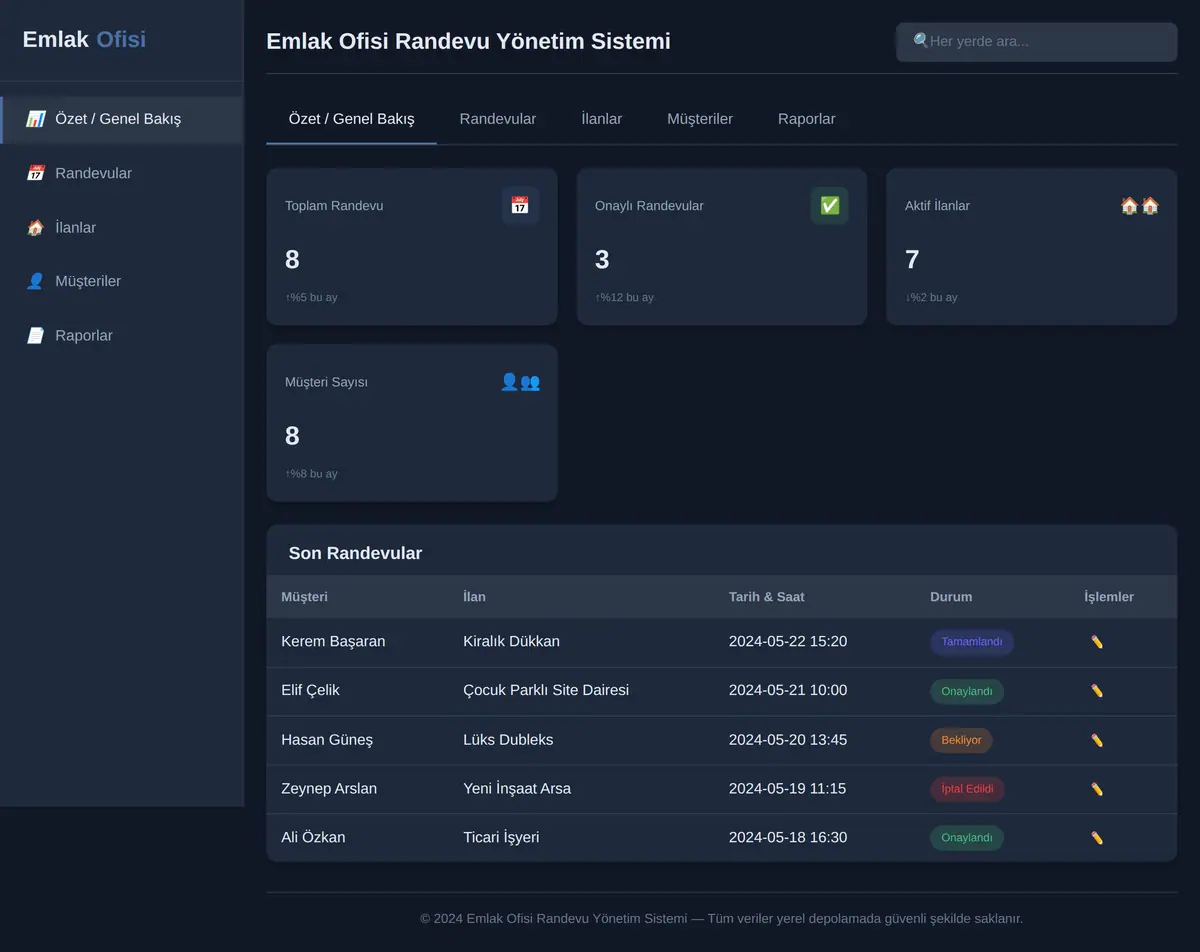Open Raporlar in the sidebar

pos(122,336)
